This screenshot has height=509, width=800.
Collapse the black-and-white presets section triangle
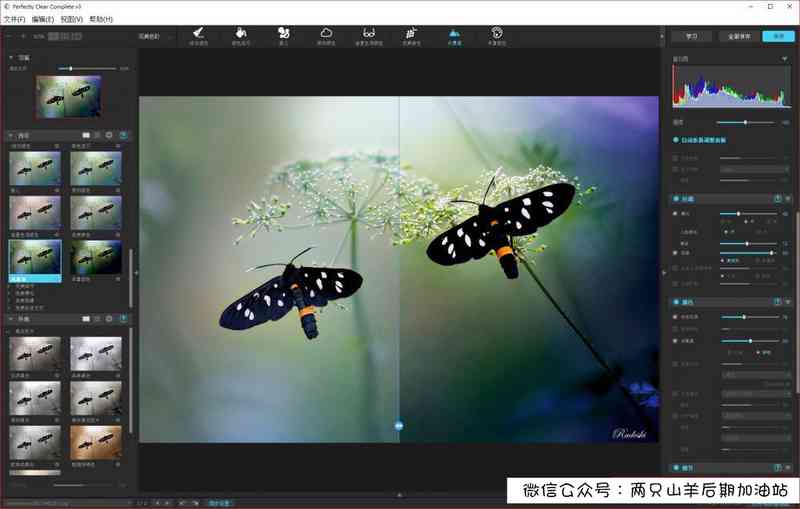click(x=11, y=319)
